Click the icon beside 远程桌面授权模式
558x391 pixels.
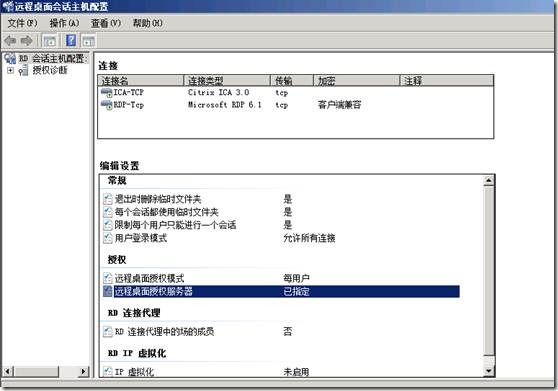(x=107, y=278)
